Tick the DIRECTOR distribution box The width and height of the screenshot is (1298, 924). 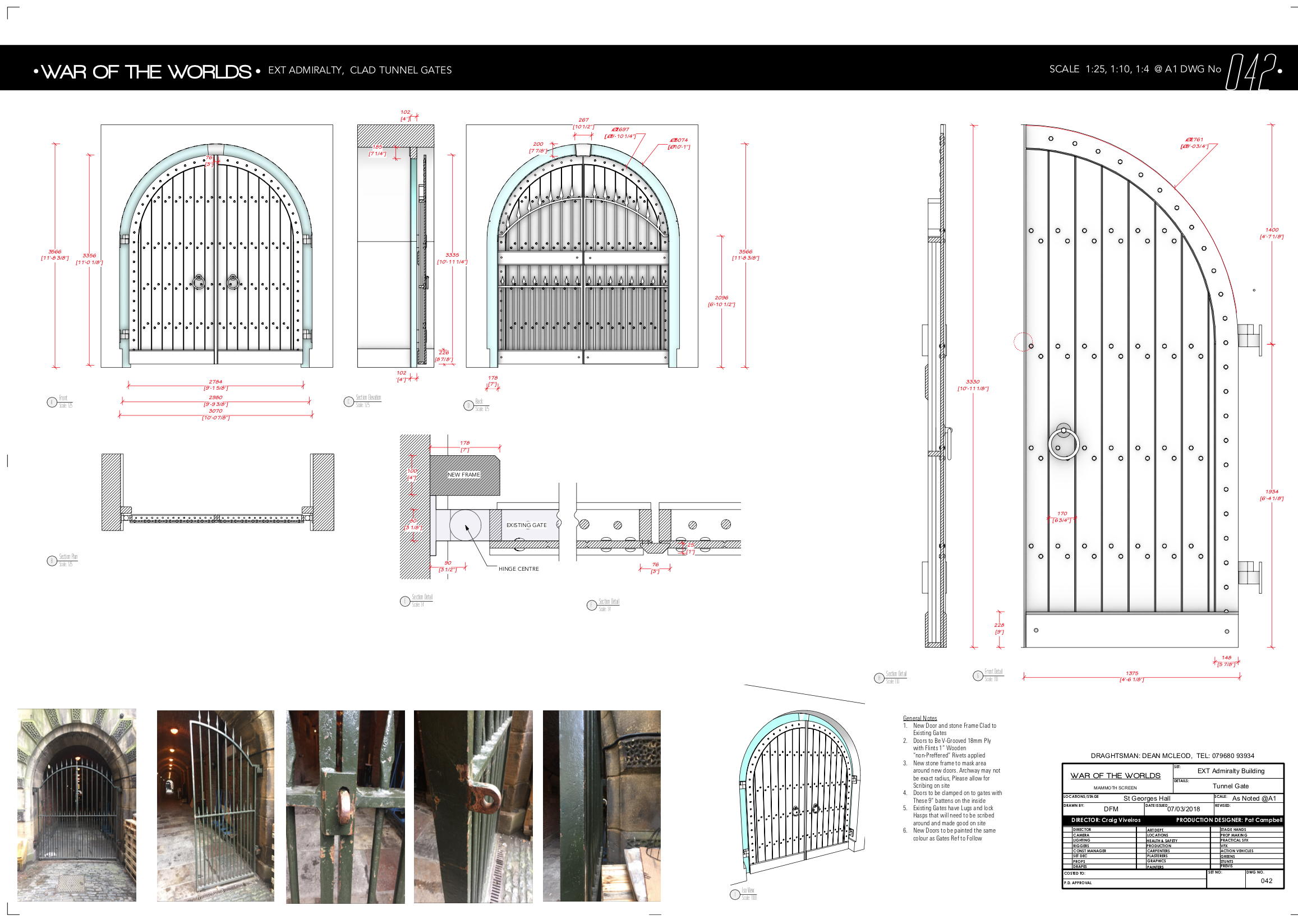[x=1067, y=830]
